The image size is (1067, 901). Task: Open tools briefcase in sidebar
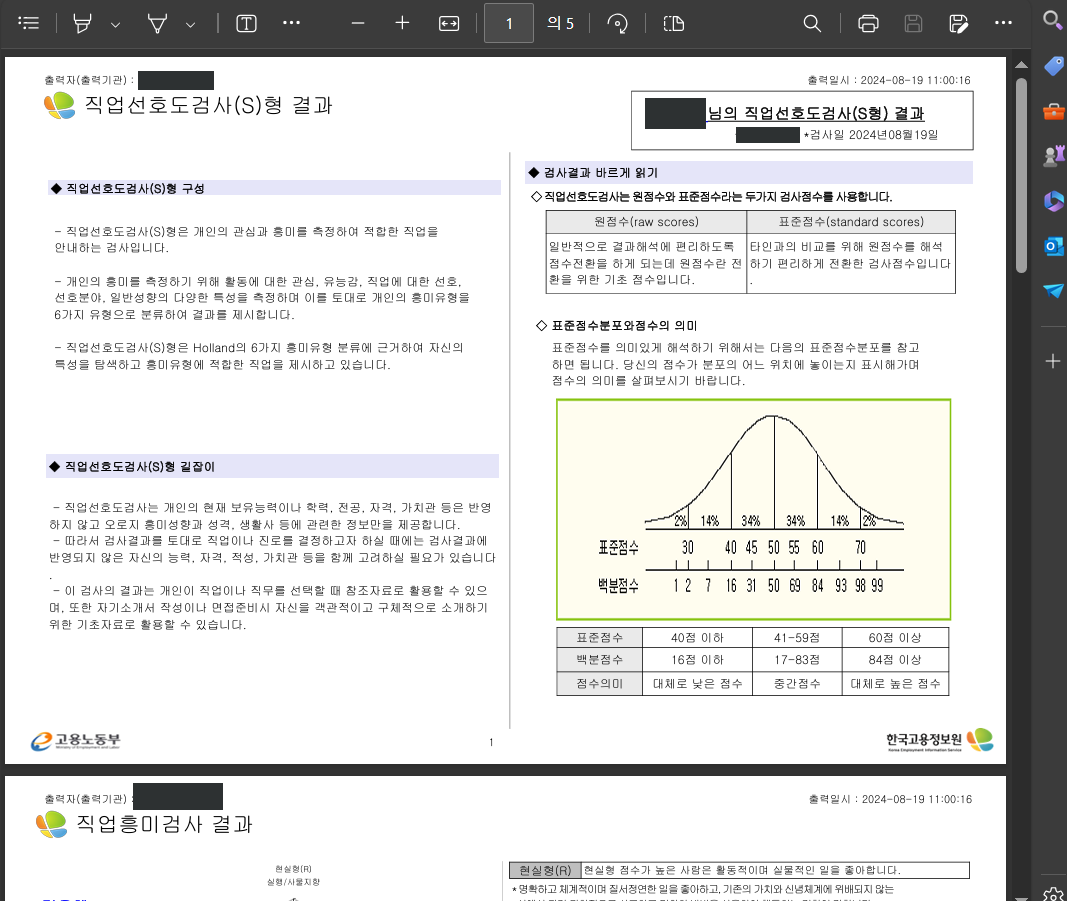click(1053, 111)
